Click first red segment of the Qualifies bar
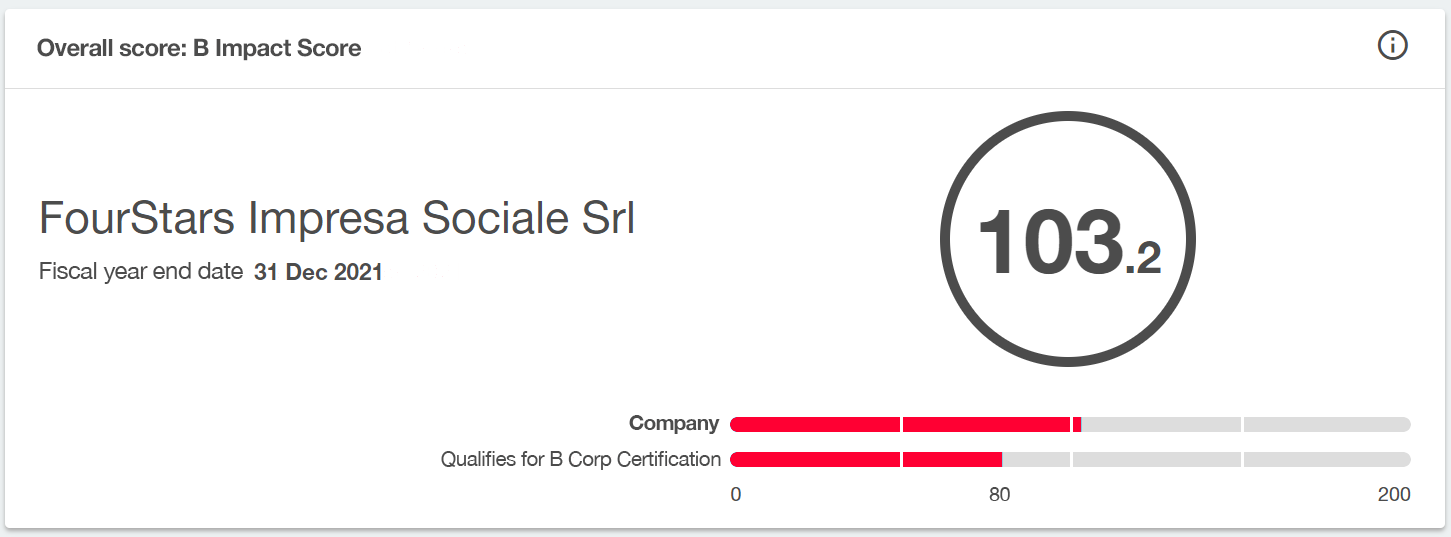The height and width of the screenshot is (537, 1451). pyautogui.click(x=816, y=459)
